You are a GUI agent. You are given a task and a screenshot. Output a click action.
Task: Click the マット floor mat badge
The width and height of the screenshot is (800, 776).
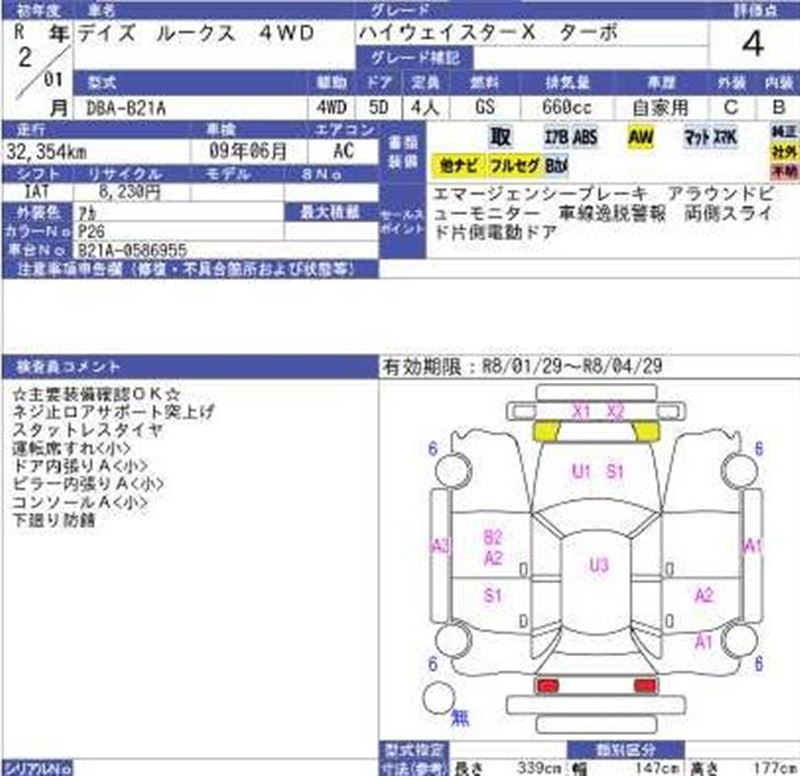697,137
